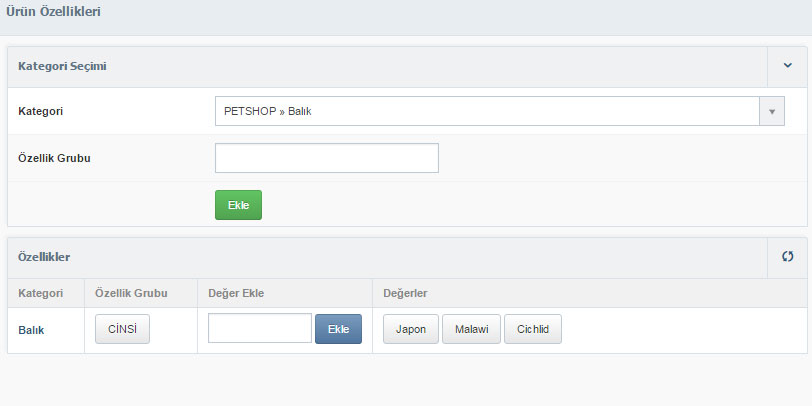Focus the Özellik Grubu text field

coord(327,158)
